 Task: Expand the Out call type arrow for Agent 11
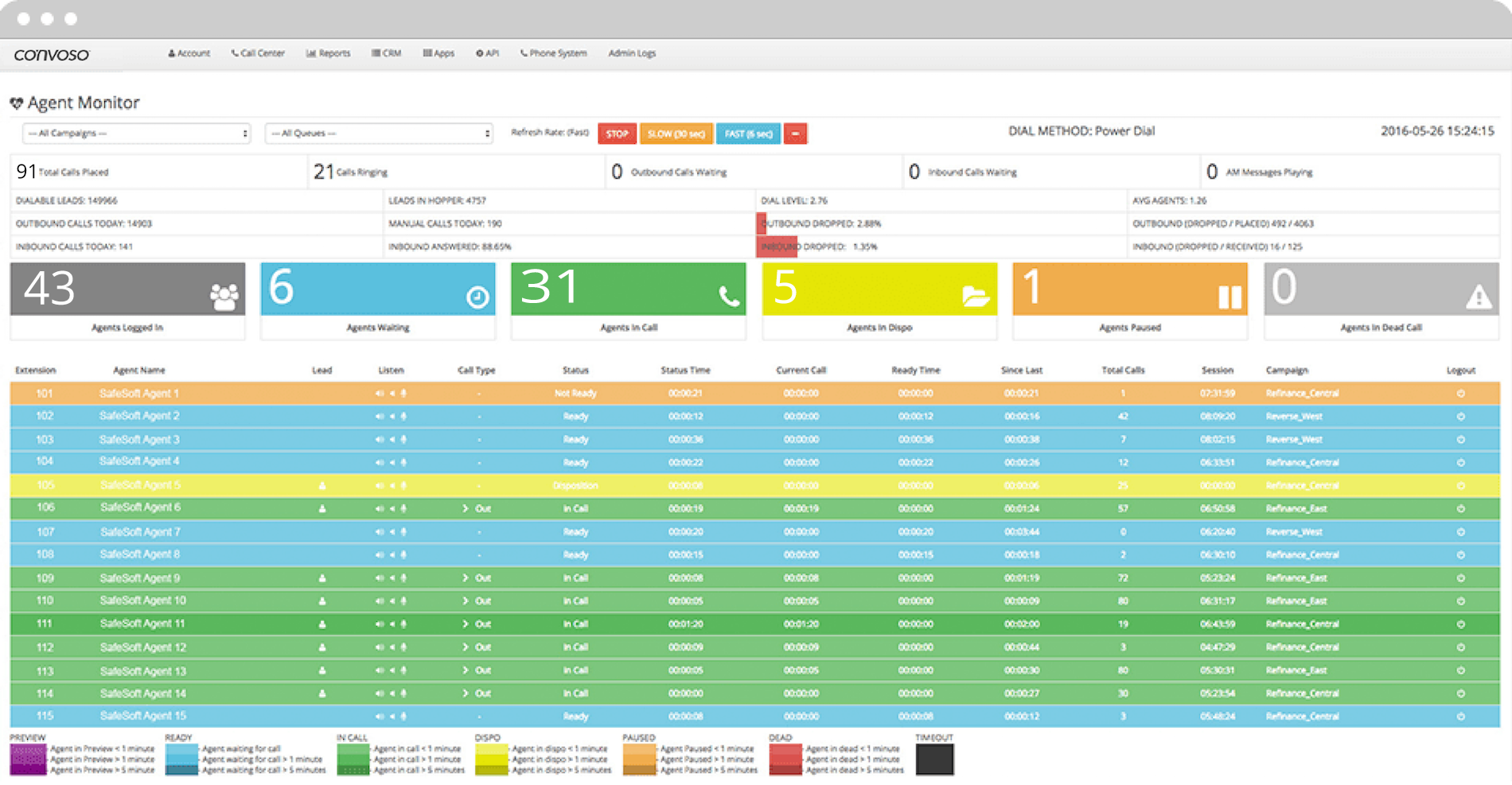(466, 624)
